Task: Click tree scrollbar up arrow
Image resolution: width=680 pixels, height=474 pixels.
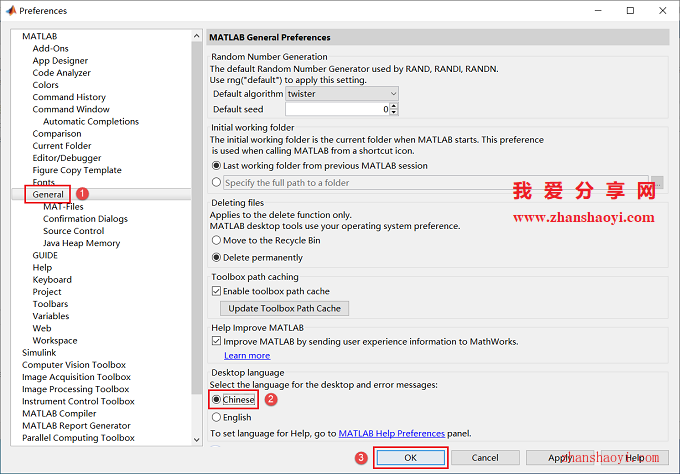Action: pos(196,36)
